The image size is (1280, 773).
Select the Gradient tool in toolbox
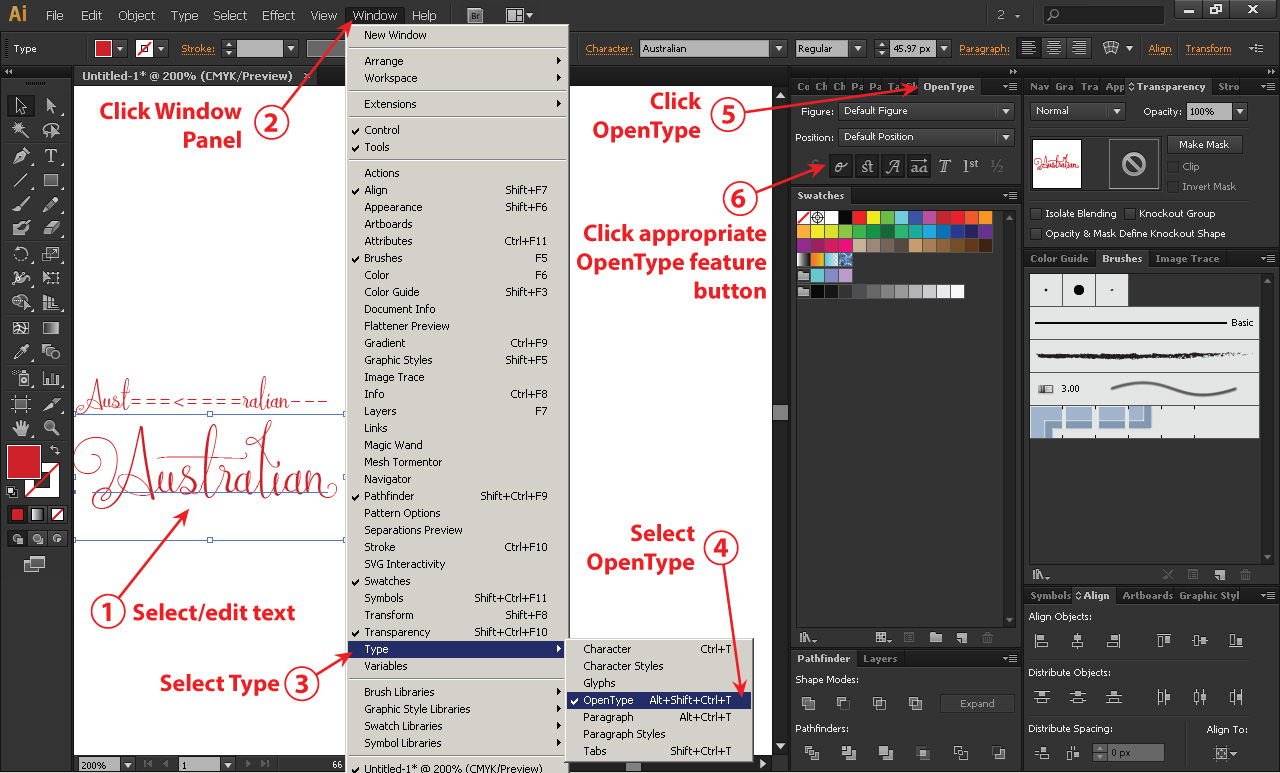tap(51, 328)
